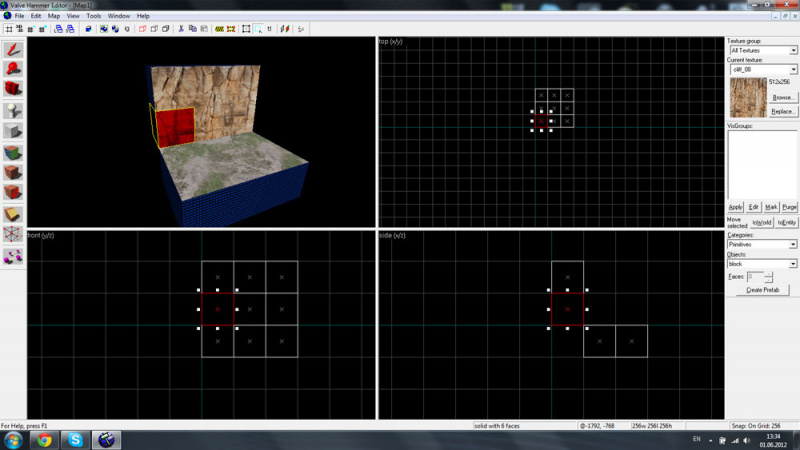The width and height of the screenshot is (800, 450).
Task: Toggle the 3D grid display
Action: pos(19,29)
